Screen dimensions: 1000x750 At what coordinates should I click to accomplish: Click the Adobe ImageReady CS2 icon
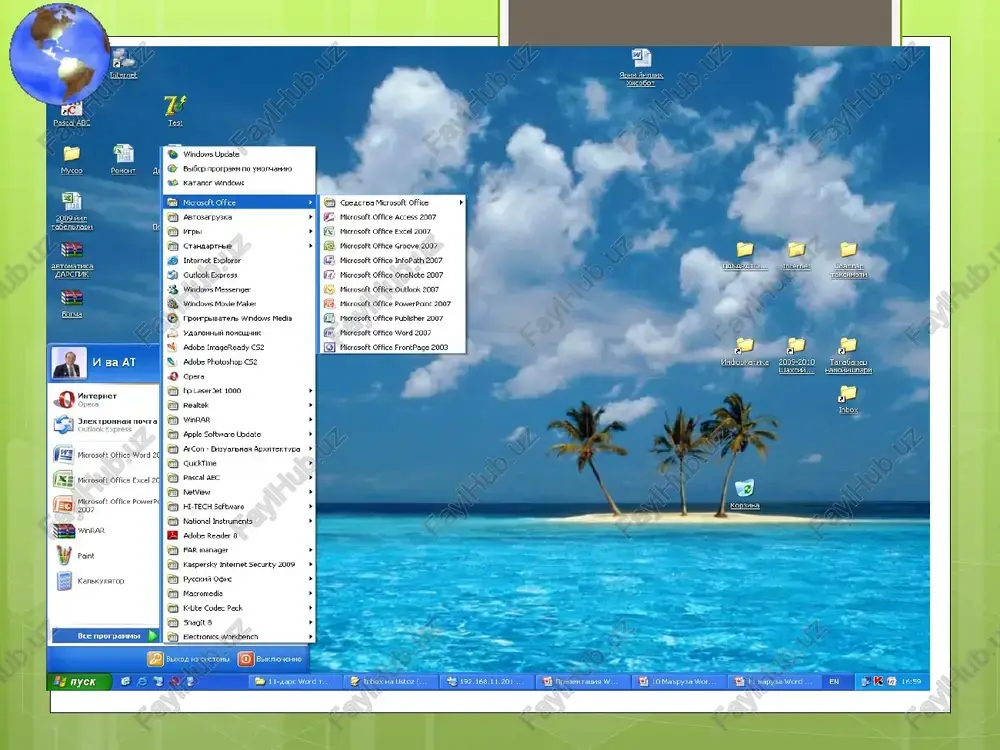[x=172, y=348]
